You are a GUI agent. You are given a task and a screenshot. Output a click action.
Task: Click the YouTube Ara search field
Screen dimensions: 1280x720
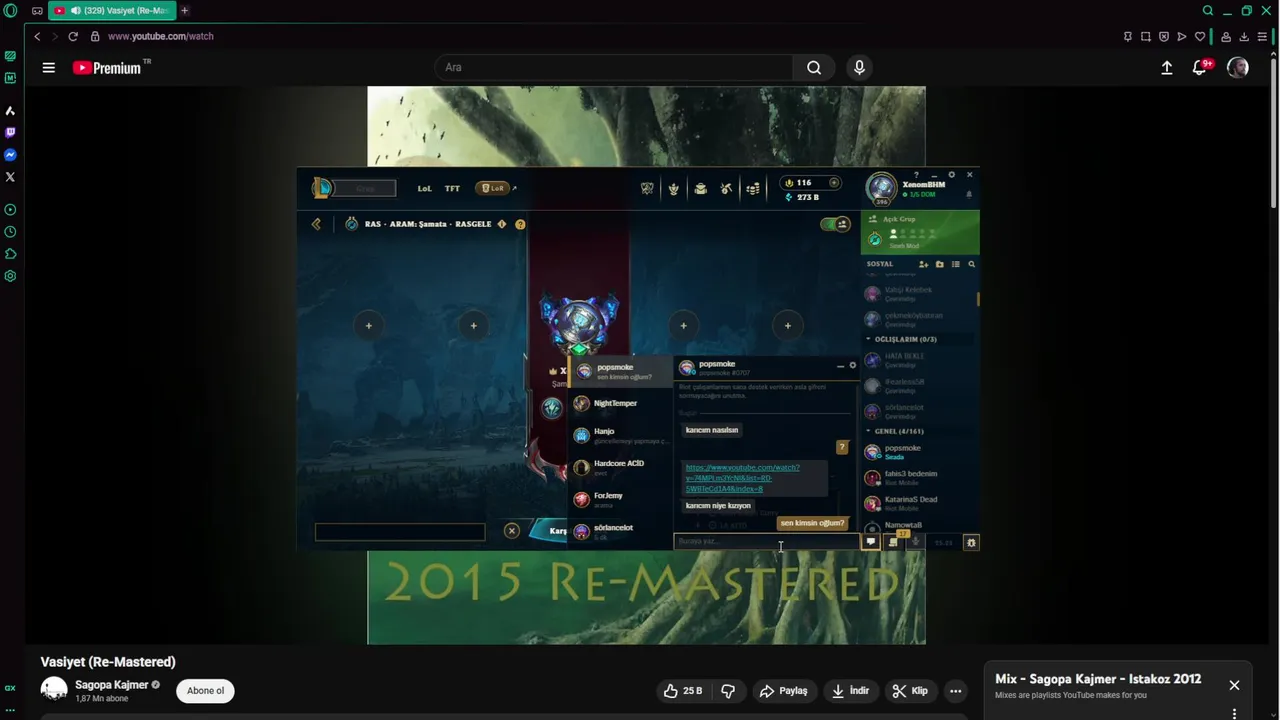click(614, 68)
